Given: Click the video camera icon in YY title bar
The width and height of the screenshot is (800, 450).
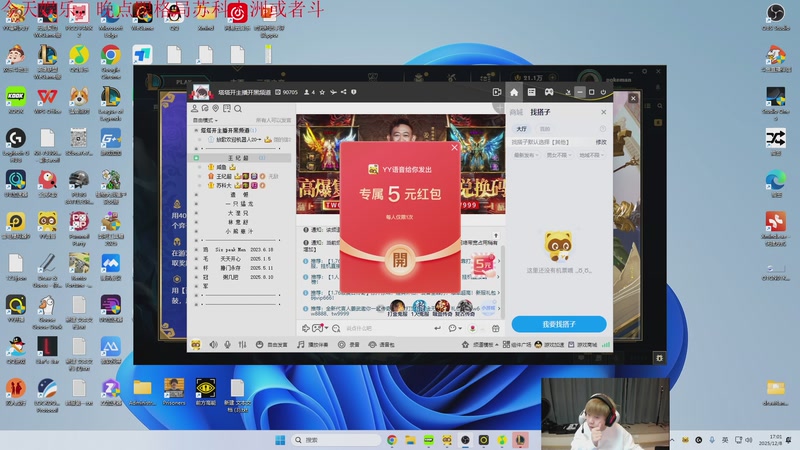Looking at the screenshot, I should (496, 92).
